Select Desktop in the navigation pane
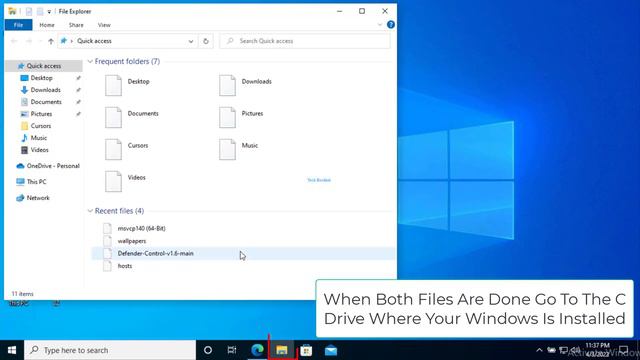This screenshot has width=640, height=360. [41, 78]
